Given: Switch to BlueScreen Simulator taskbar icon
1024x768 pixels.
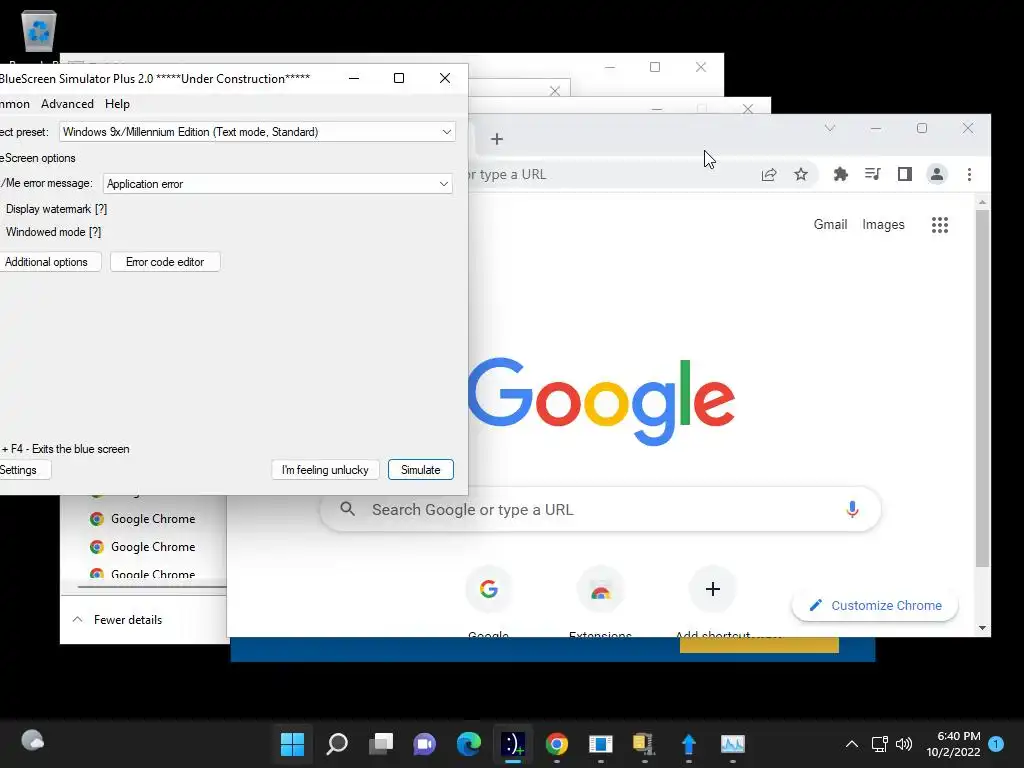Looking at the screenshot, I should (513, 744).
